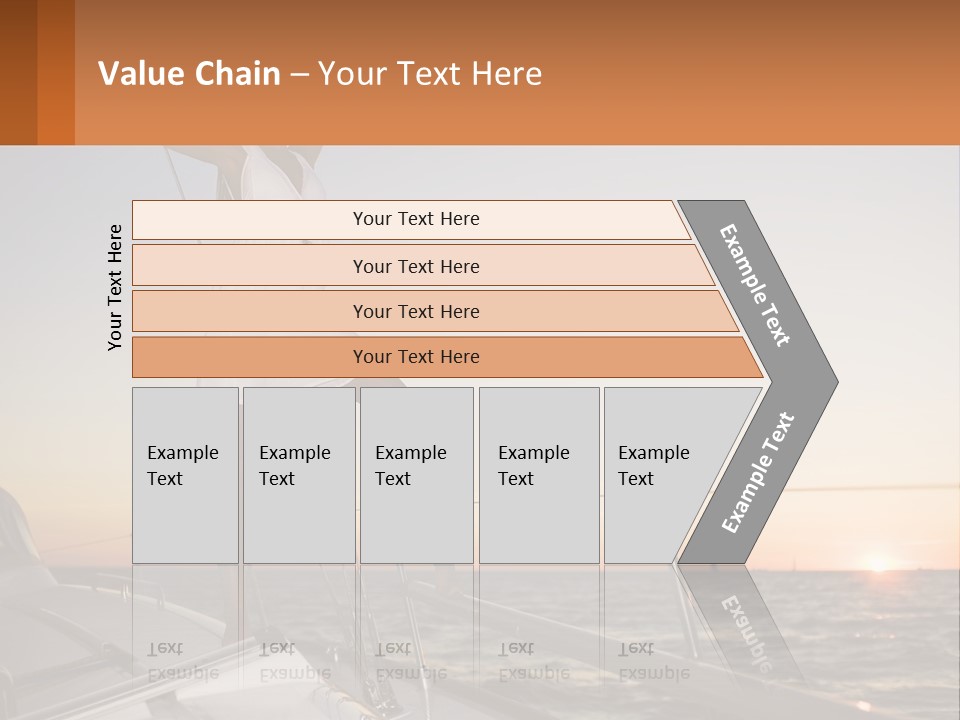Click the setting sun in the background

[878, 562]
